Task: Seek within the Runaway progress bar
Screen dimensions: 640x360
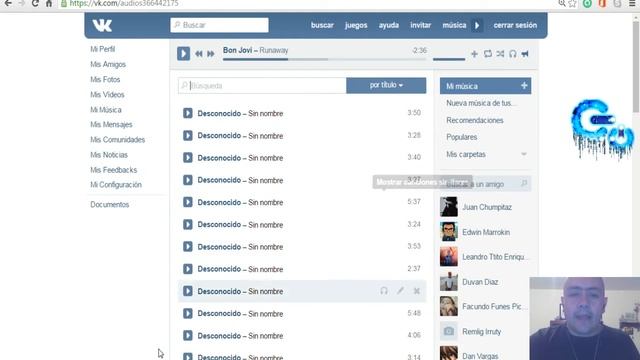Action: tap(324, 59)
